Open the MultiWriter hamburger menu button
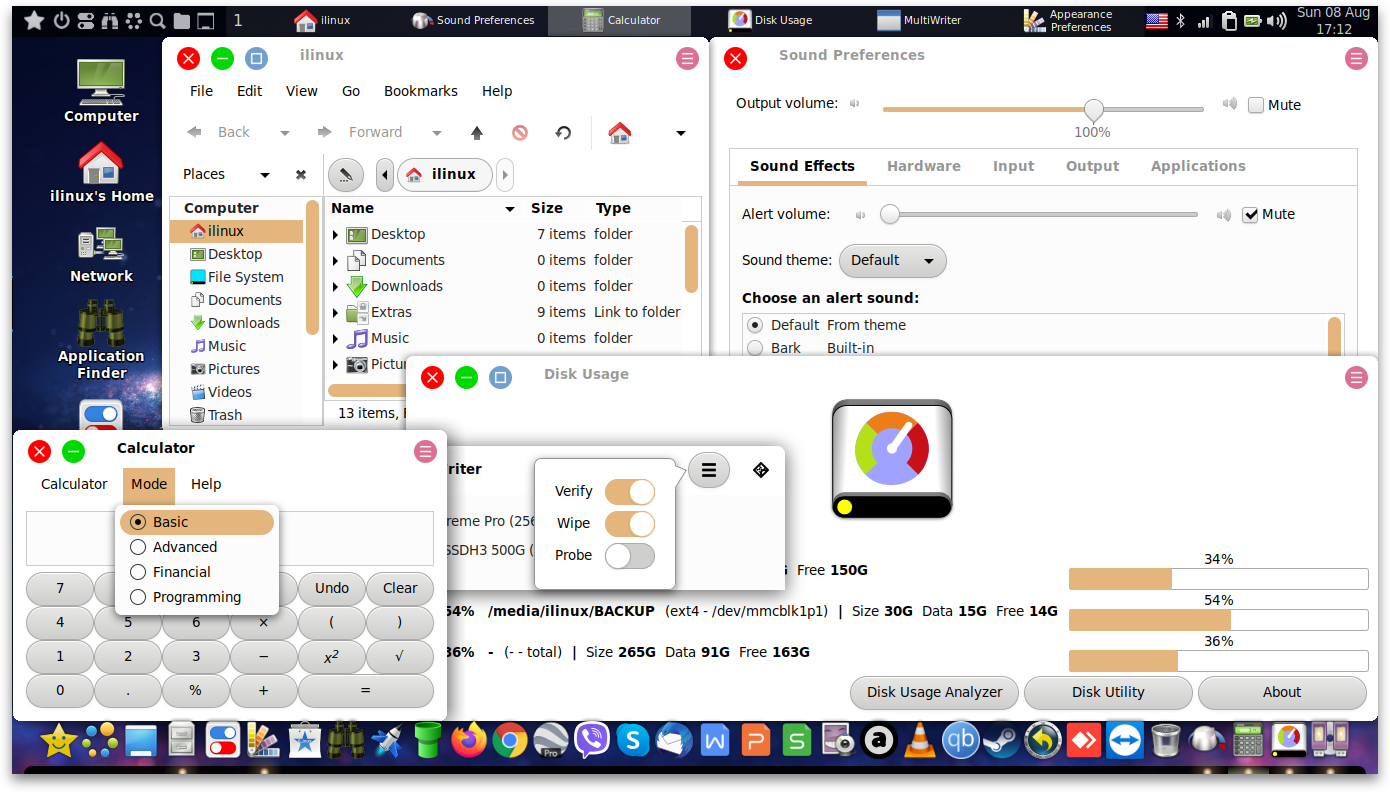This screenshot has width=1390, height=792. (709, 470)
